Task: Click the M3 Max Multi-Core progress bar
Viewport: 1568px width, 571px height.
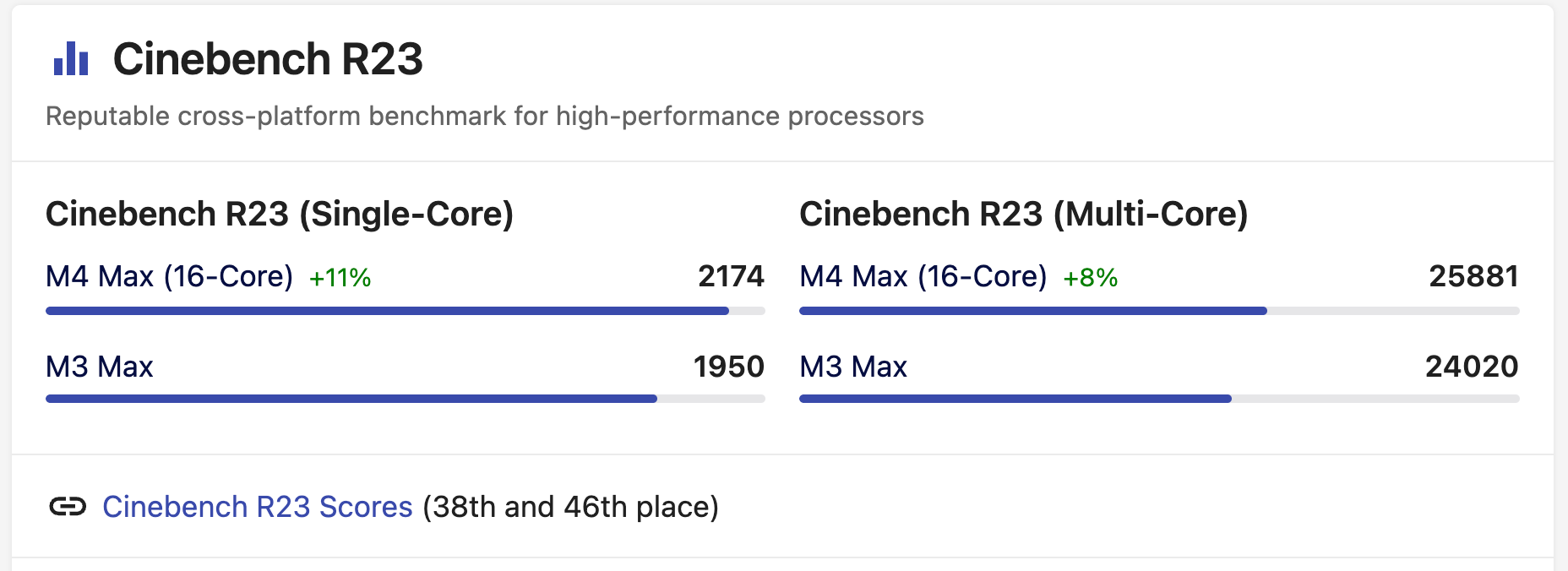Action: [1015, 399]
